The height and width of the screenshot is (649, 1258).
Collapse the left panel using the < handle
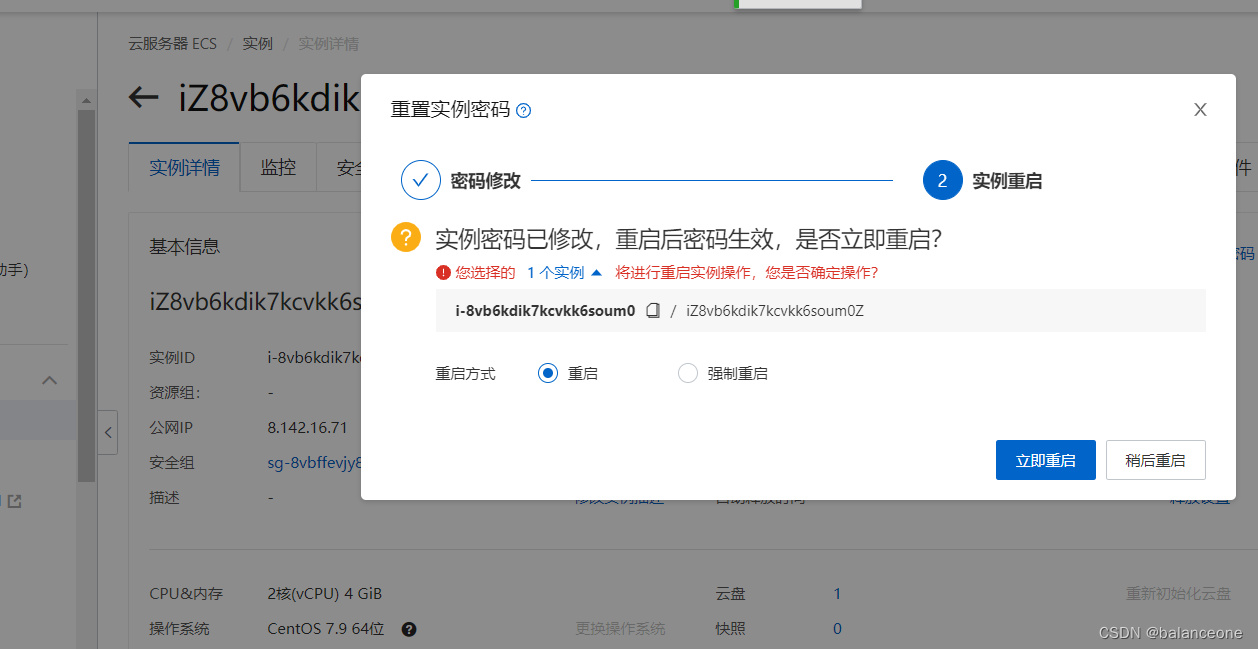(108, 432)
